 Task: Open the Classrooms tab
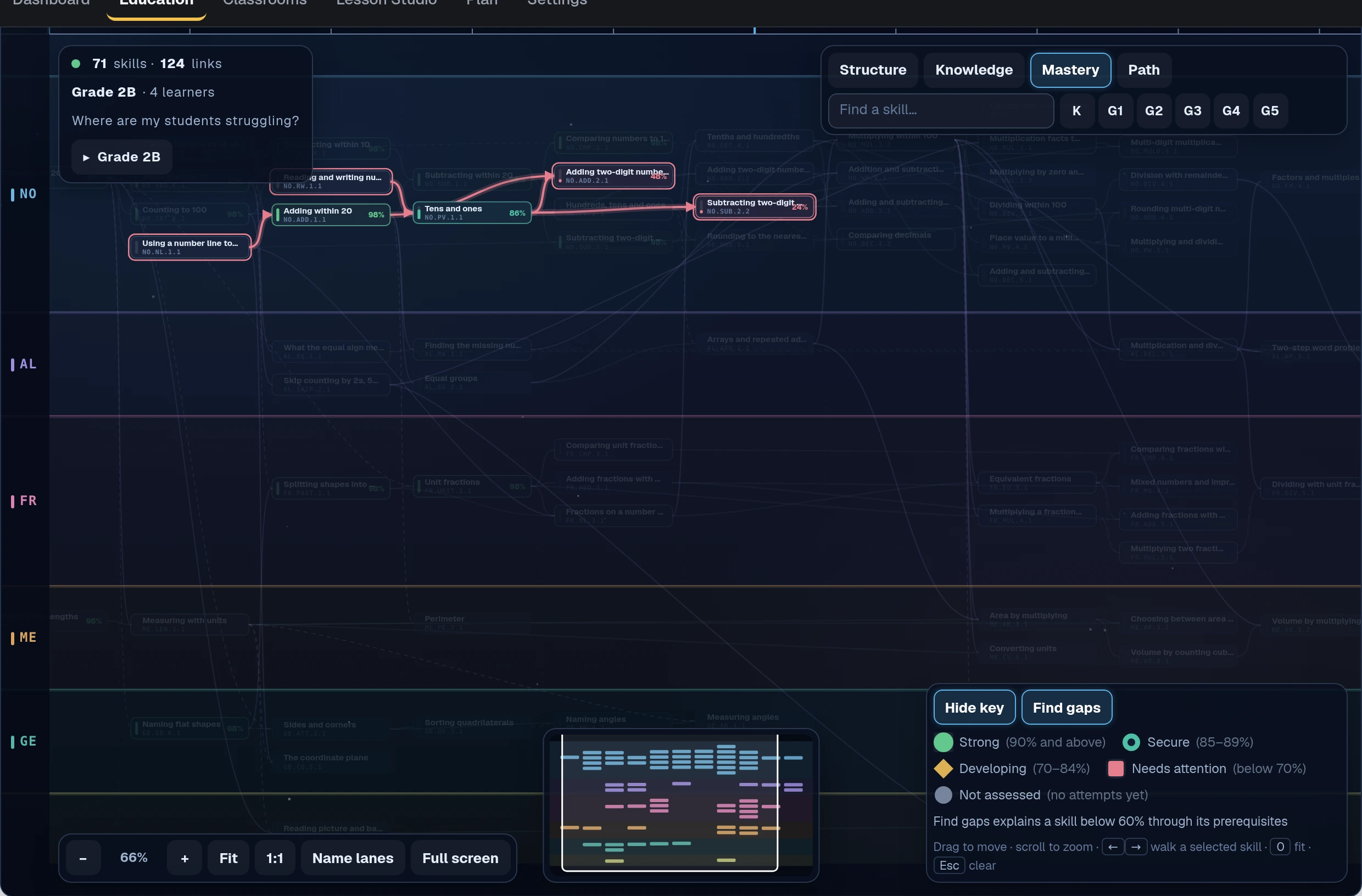click(x=264, y=2)
